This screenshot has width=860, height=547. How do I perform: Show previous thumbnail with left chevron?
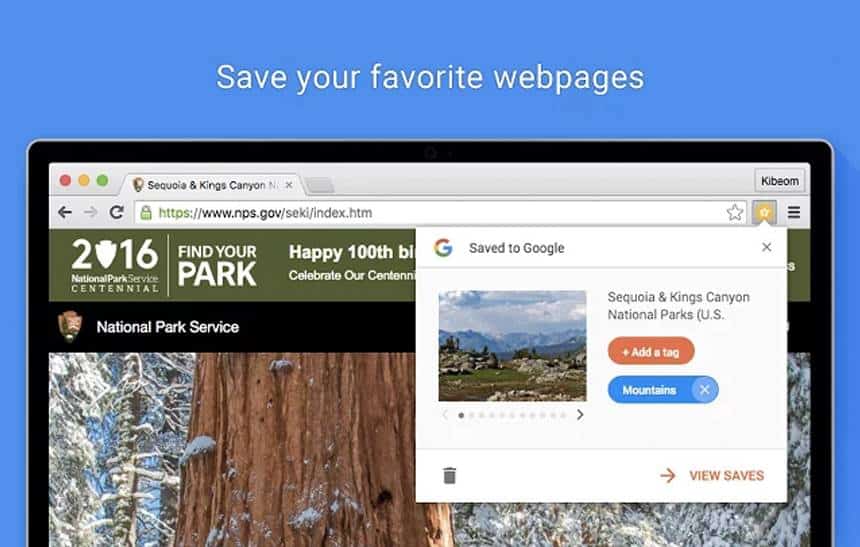coord(445,415)
